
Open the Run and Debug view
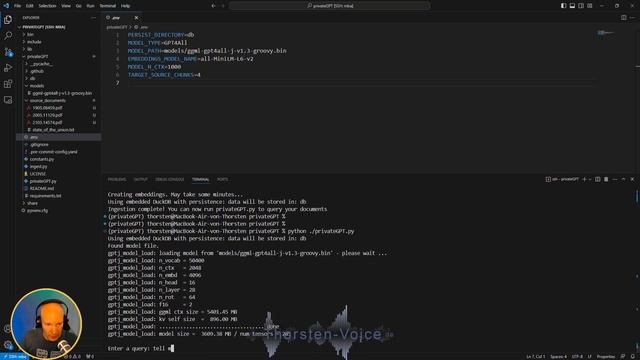[x=8, y=68]
